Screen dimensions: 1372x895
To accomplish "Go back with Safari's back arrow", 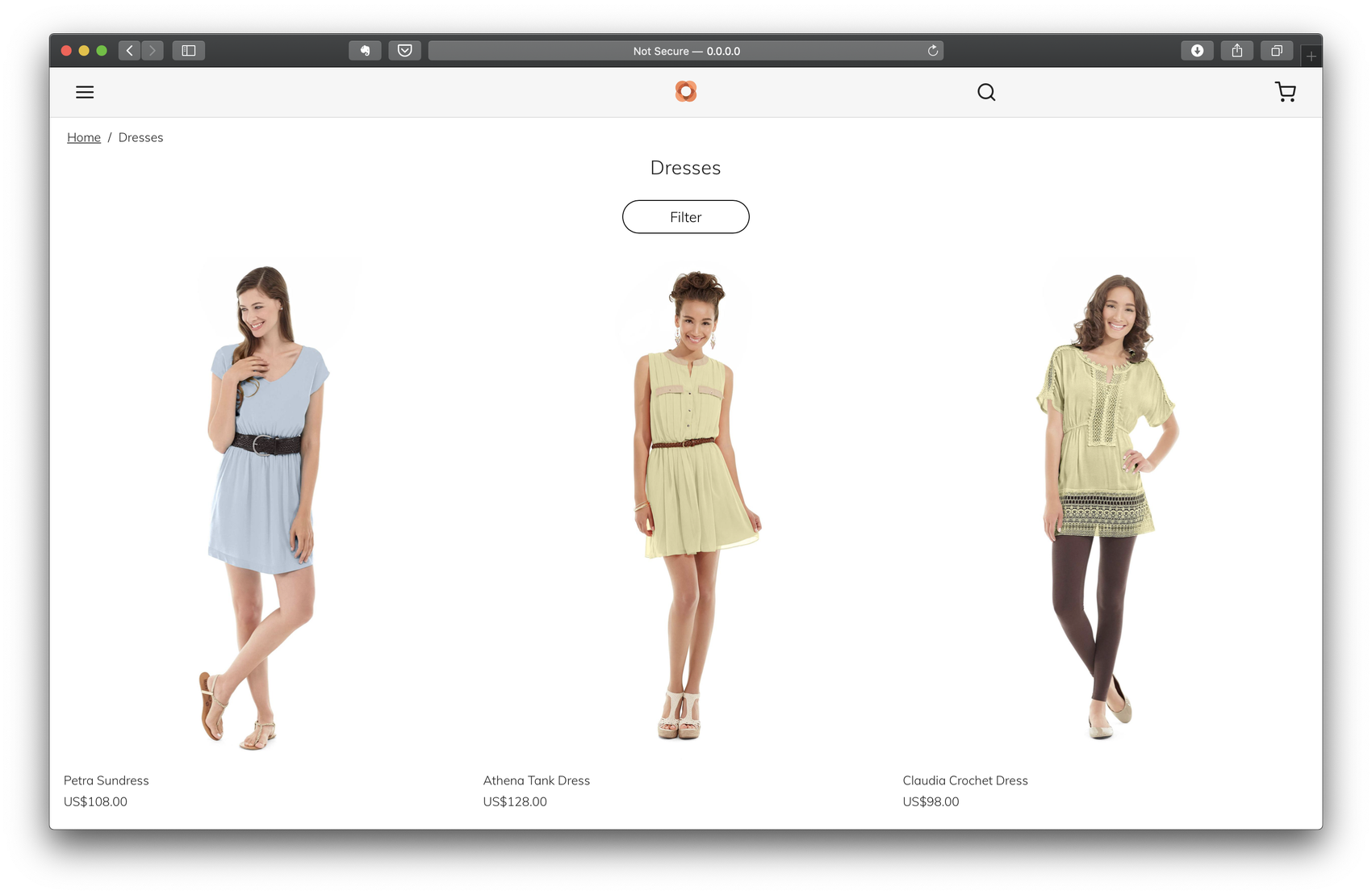I will point(129,50).
